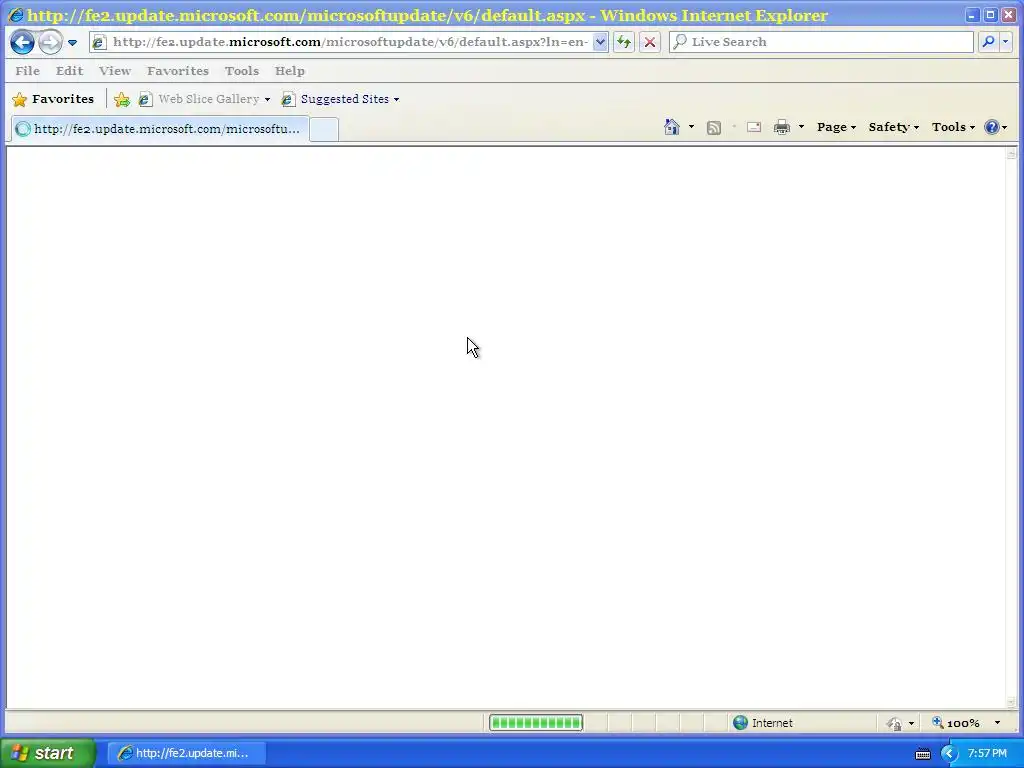The image size is (1024, 768).
Task: Go back with the Back arrow button
Action: point(22,42)
